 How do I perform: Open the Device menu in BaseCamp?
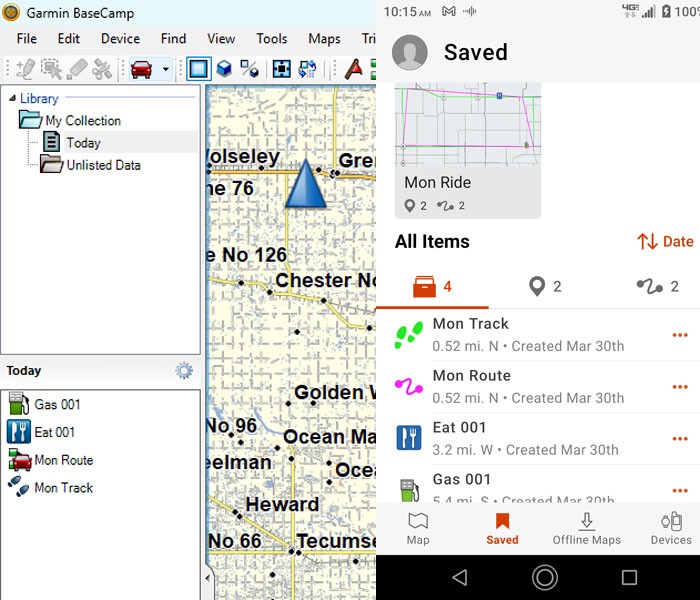click(x=121, y=39)
